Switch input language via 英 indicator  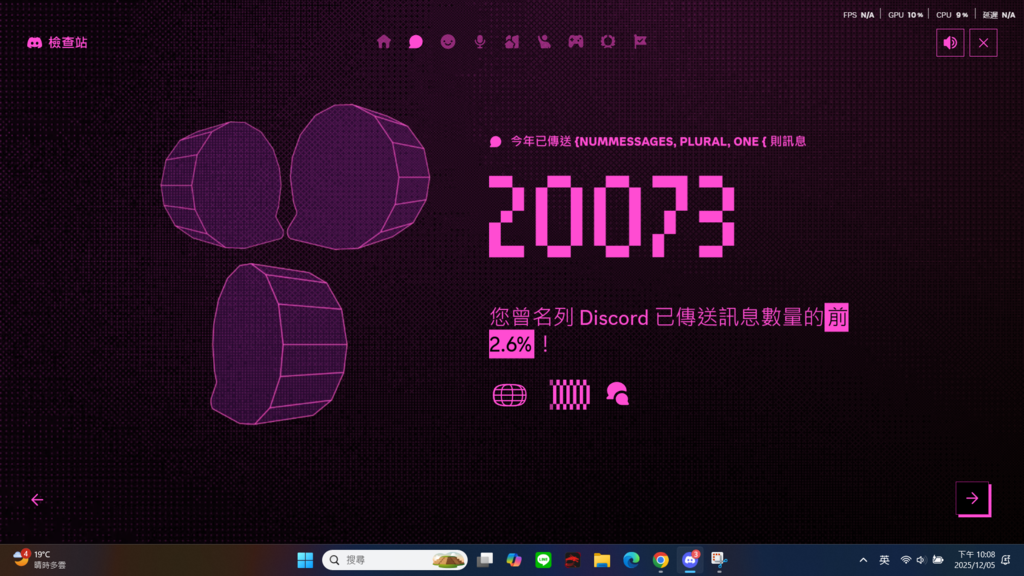click(884, 560)
